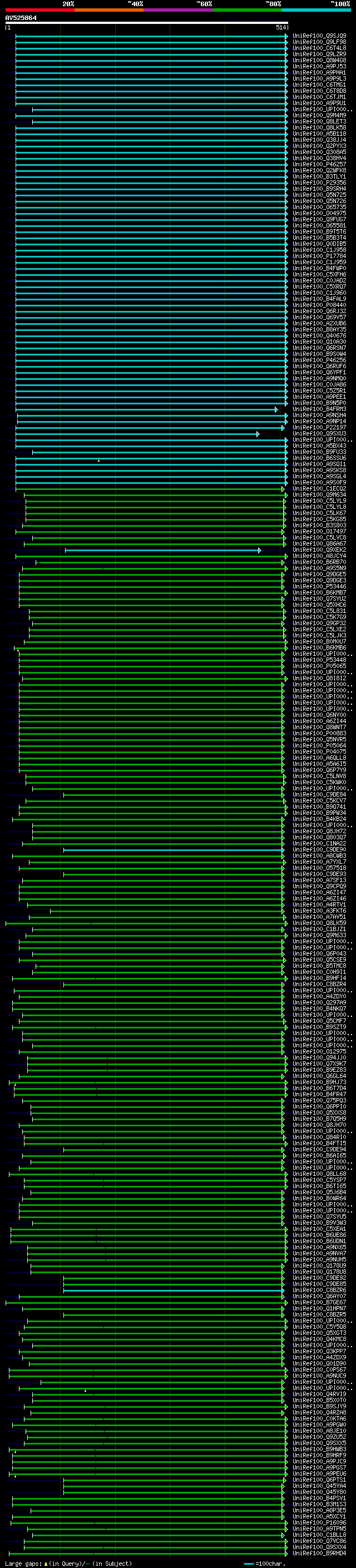Open hit UniRef100_Q9LF98

319,42
